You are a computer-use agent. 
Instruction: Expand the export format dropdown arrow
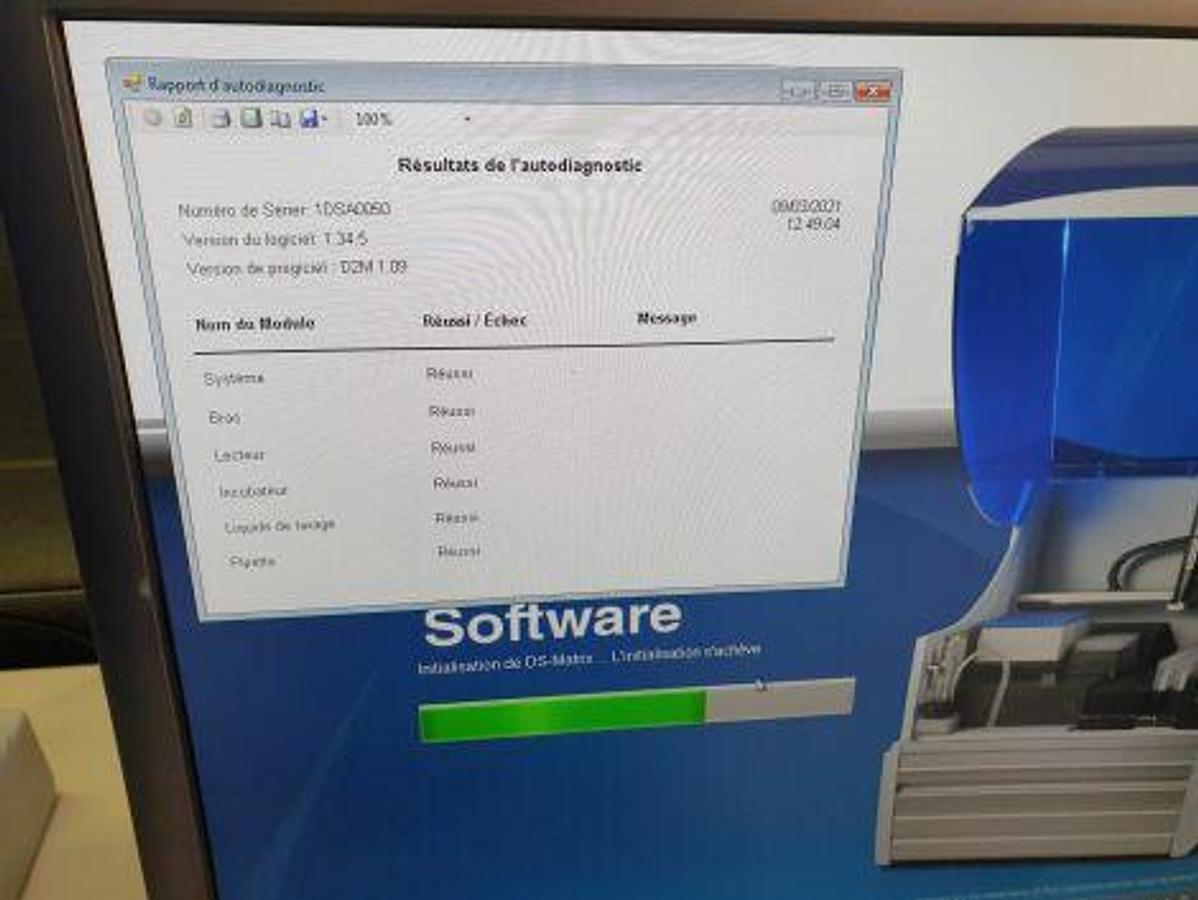pyautogui.click(x=324, y=120)
